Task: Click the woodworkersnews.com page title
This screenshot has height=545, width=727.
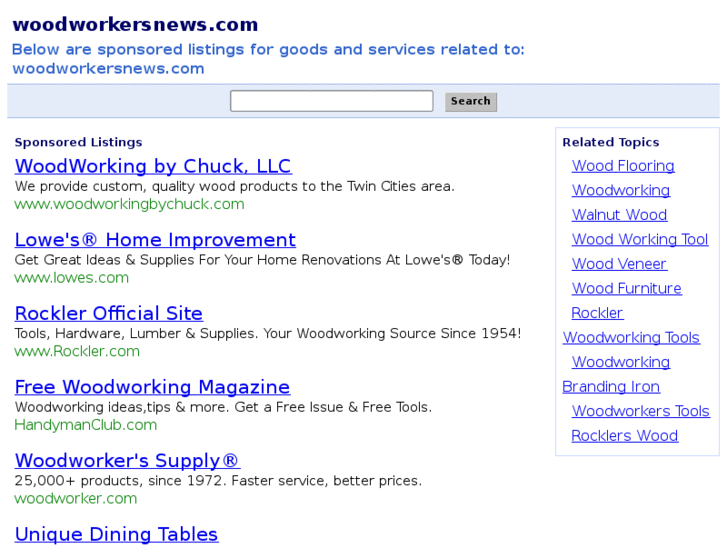Action: [x=135, y=25]
